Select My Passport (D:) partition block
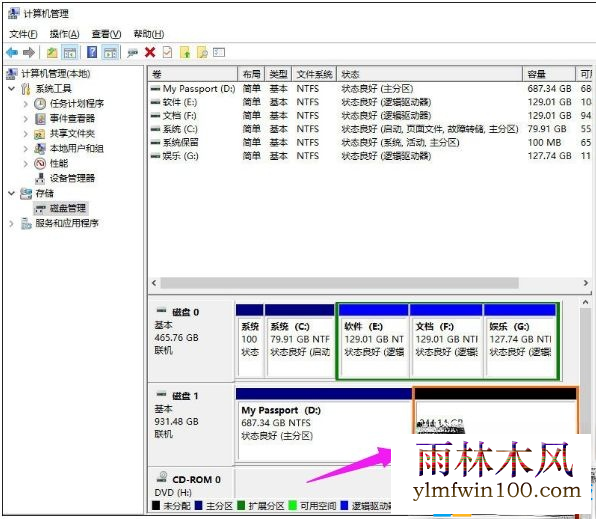Viewport: 596px width, 519px height. click(x=324, y=424)
